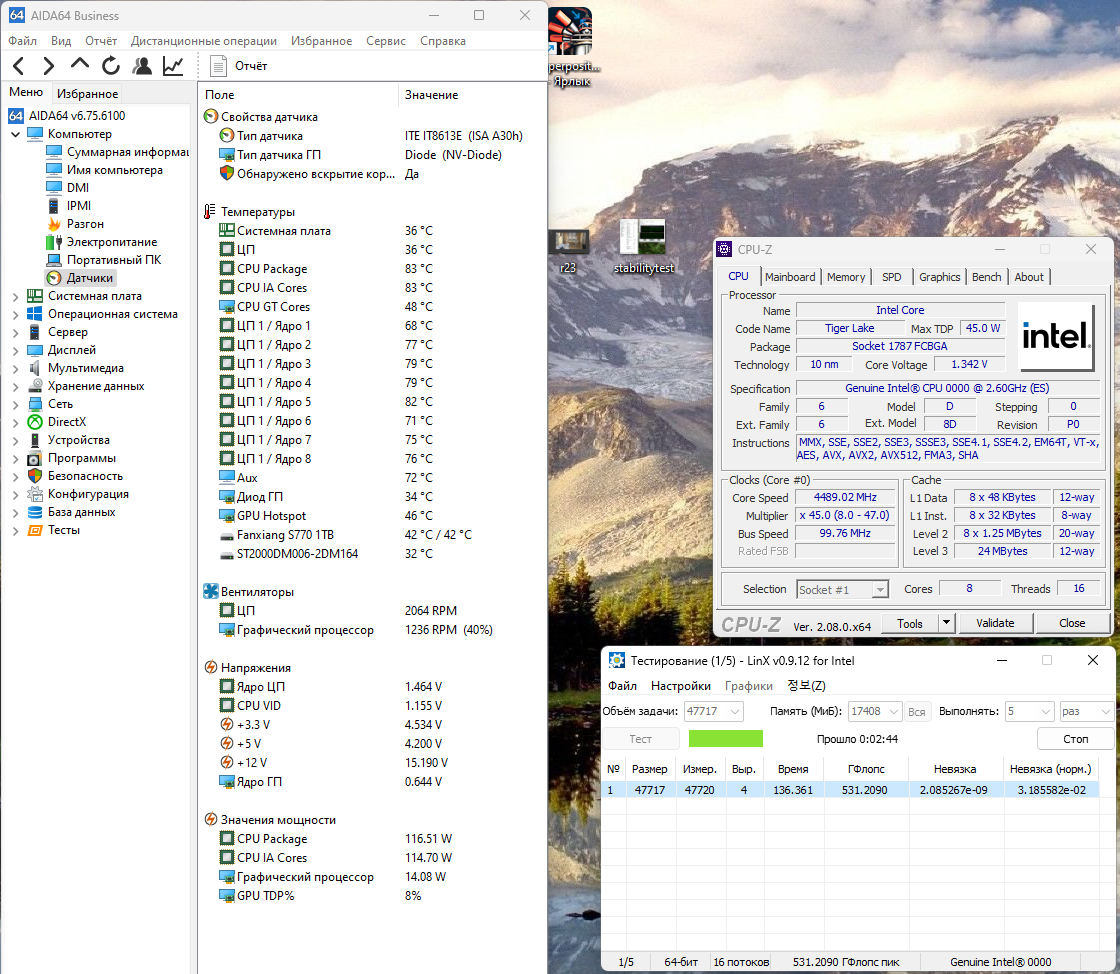Screen dimensions: 1120x974
Task: Open the Graphics tab in CPU-Z
Action: pyautogui.click(x=939, y=277)
